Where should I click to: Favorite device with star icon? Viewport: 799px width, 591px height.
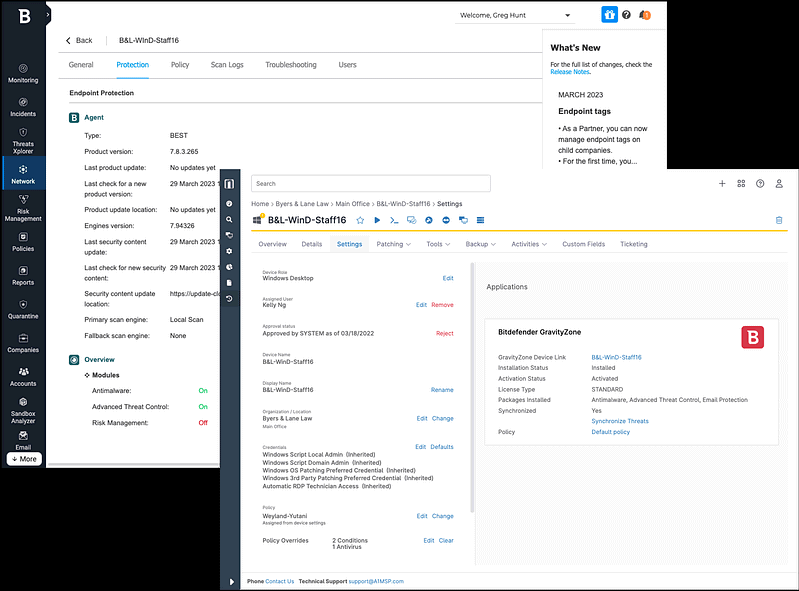coord(360,220)
